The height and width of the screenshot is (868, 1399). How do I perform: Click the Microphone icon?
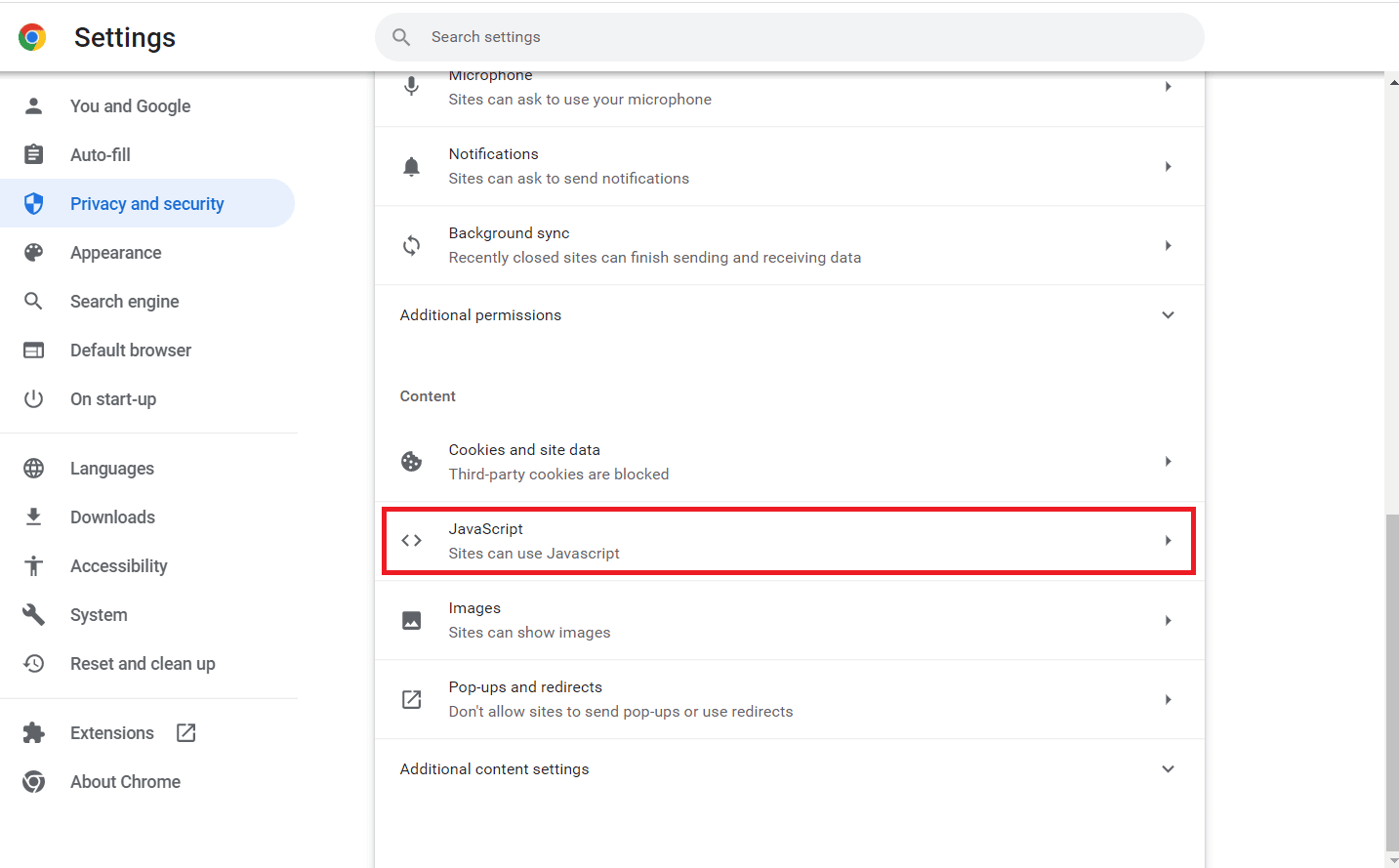click(412, 86)
